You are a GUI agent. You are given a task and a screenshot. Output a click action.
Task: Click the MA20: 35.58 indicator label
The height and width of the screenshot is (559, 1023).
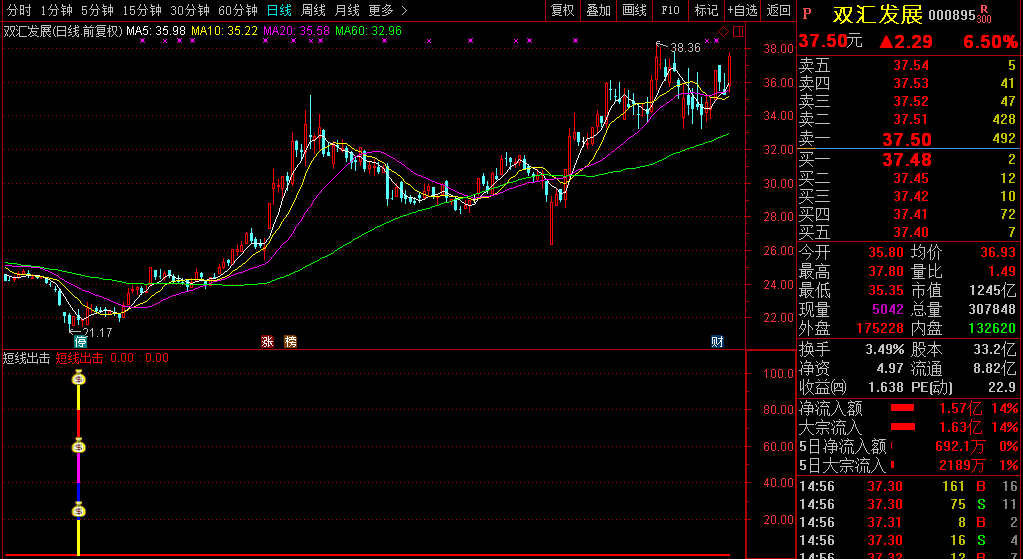point(296,31)
